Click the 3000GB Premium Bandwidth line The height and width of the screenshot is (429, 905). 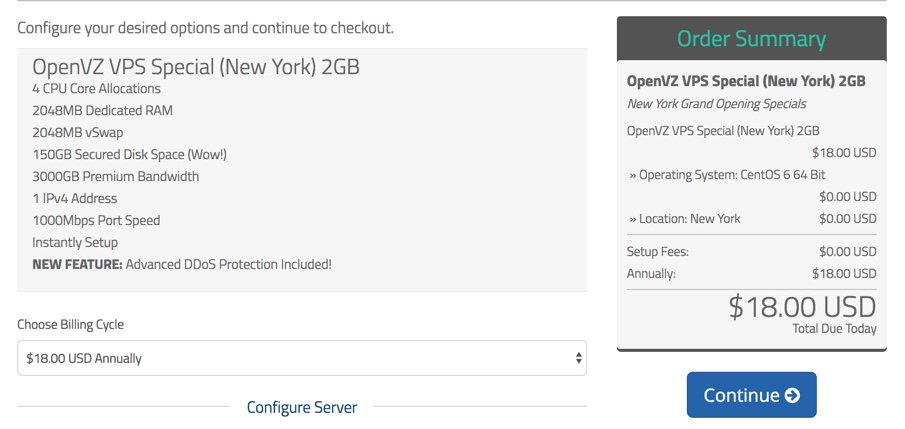point(115,177)
